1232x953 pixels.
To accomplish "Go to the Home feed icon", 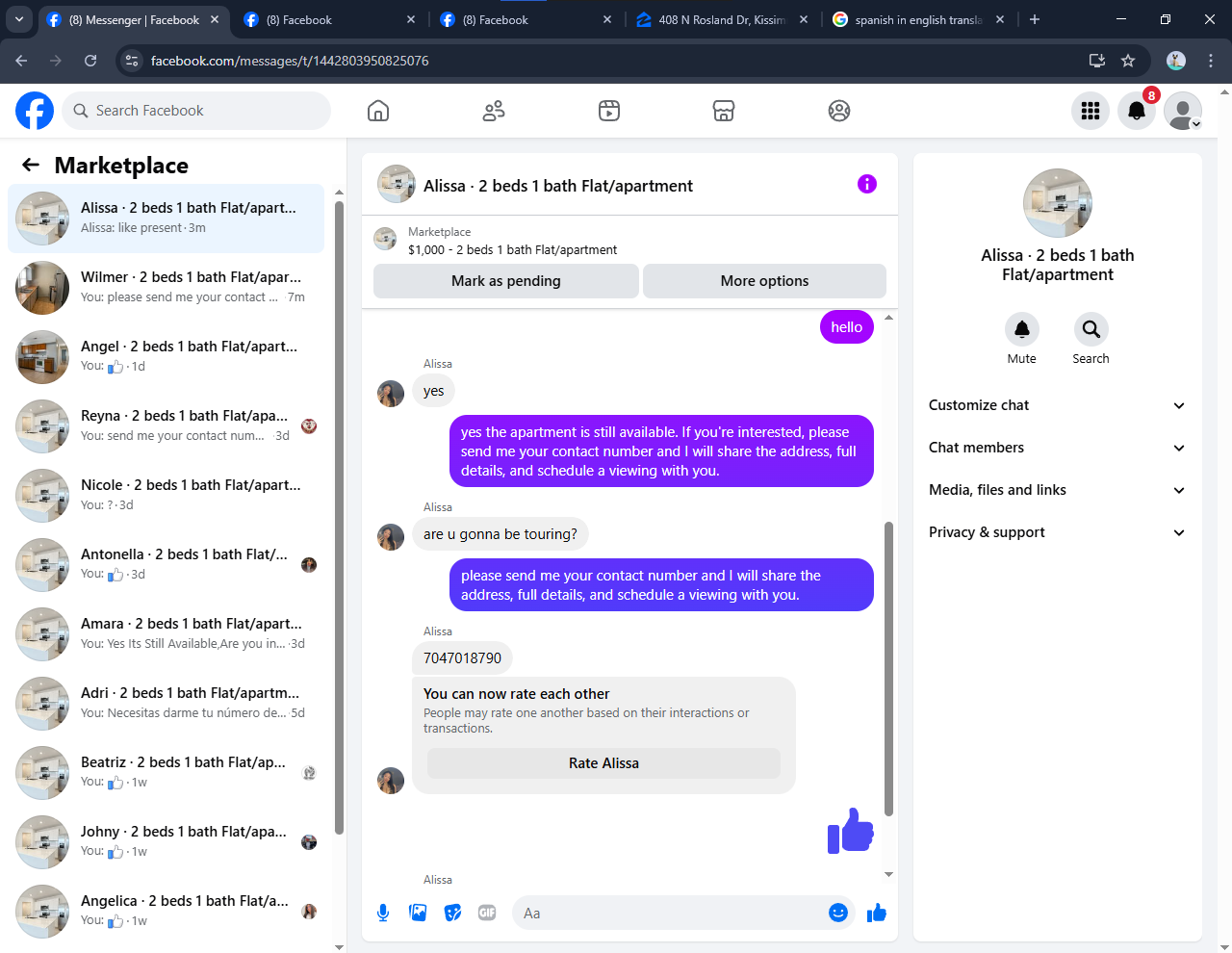I will pyautogui.click(x=378, y=111).
